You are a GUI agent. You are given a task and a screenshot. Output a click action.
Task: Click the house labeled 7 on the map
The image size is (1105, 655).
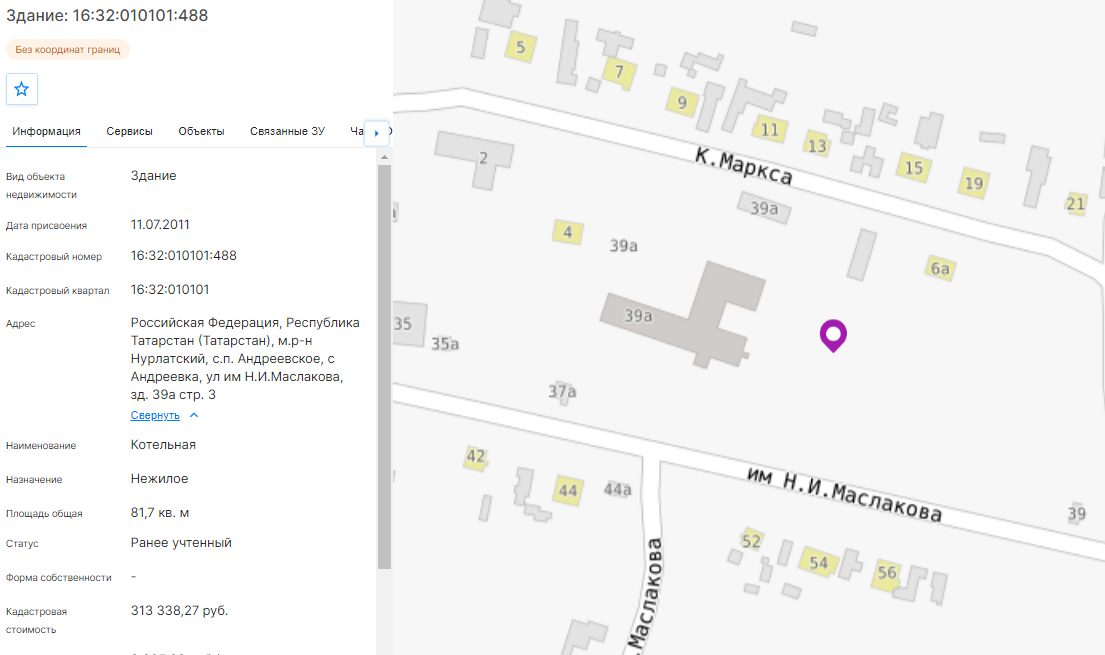coord(619,72)
